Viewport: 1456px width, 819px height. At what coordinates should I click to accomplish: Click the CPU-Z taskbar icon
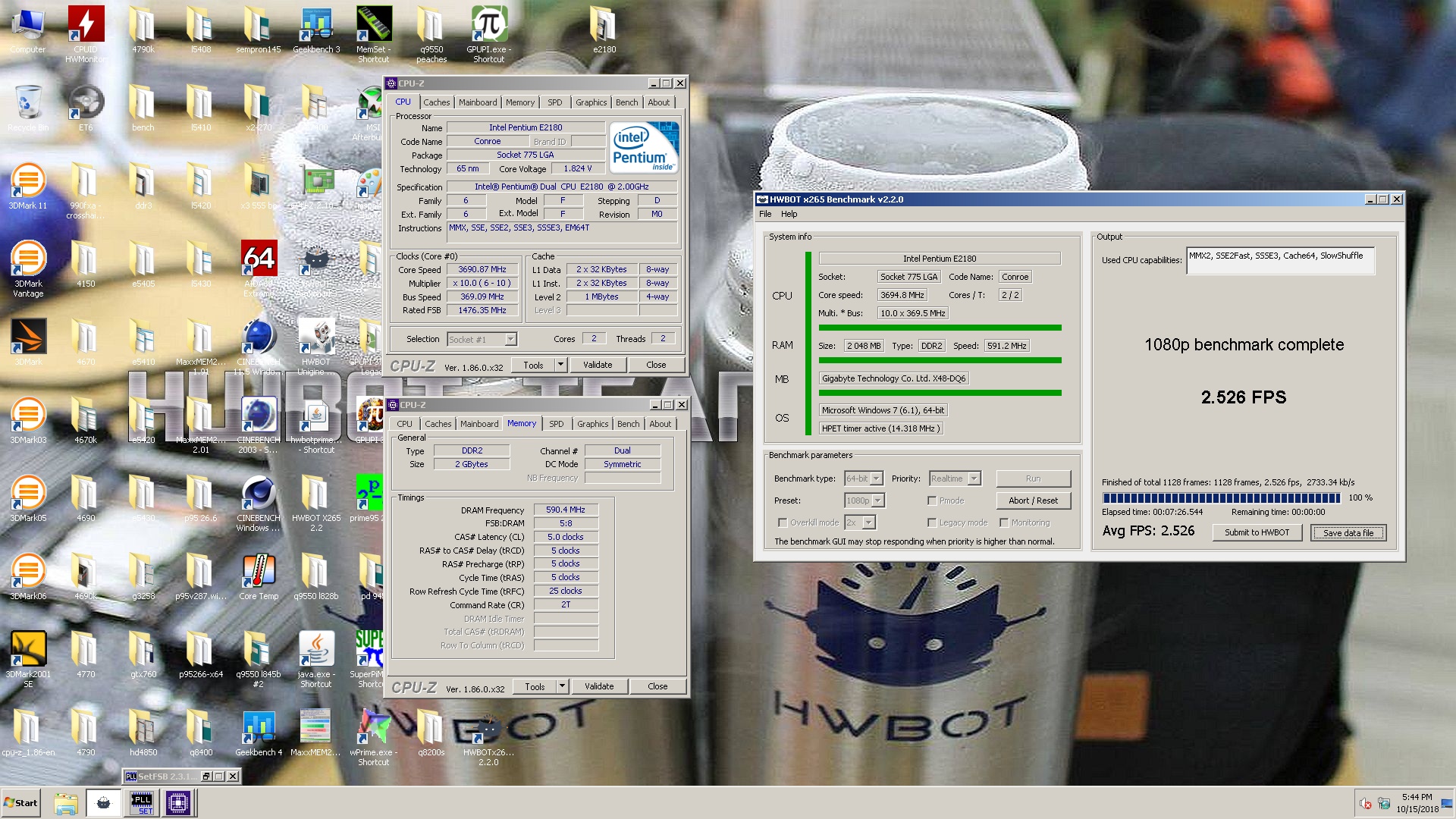(179, 803)
